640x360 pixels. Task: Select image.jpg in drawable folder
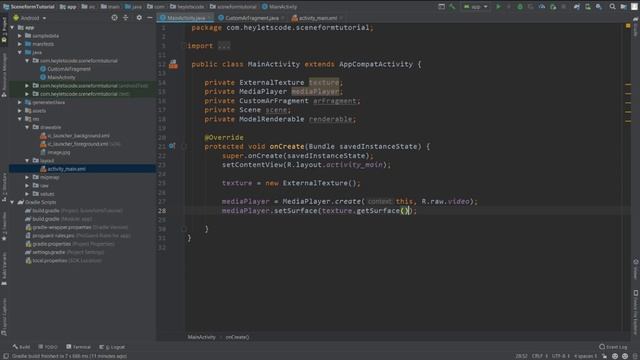[x=55, y=152]
